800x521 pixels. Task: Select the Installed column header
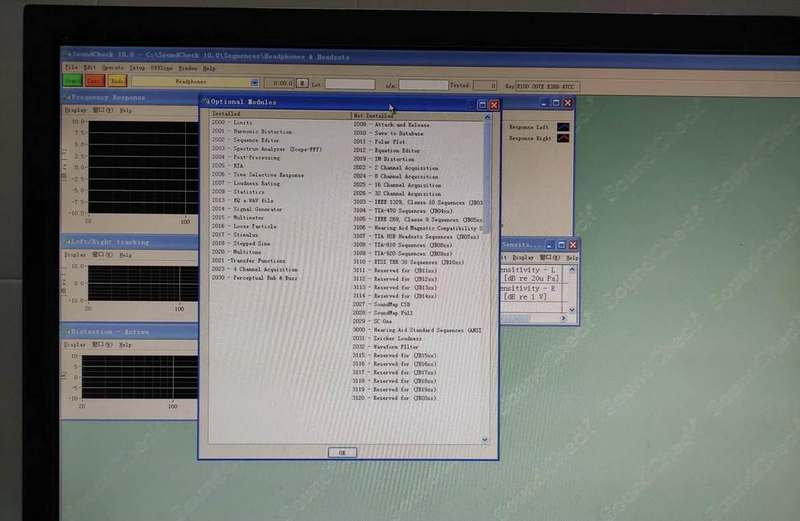[280, 114]
